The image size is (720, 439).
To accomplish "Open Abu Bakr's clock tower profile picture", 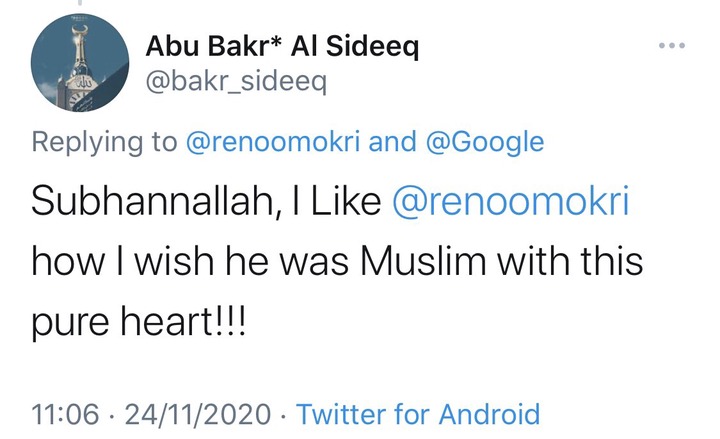I will point(80,62).
